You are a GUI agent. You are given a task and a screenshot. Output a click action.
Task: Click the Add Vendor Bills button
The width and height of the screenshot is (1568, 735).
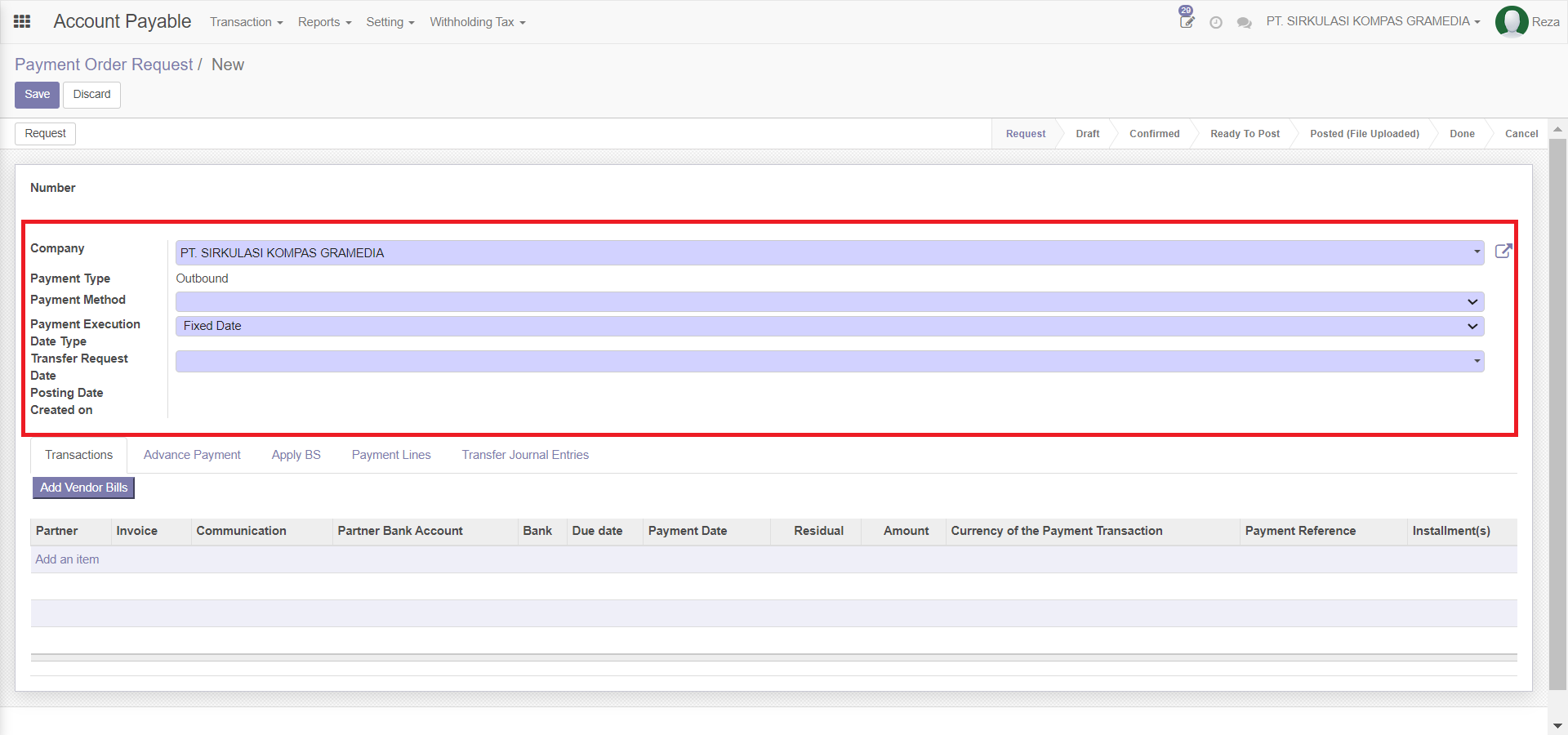(83, 488)
